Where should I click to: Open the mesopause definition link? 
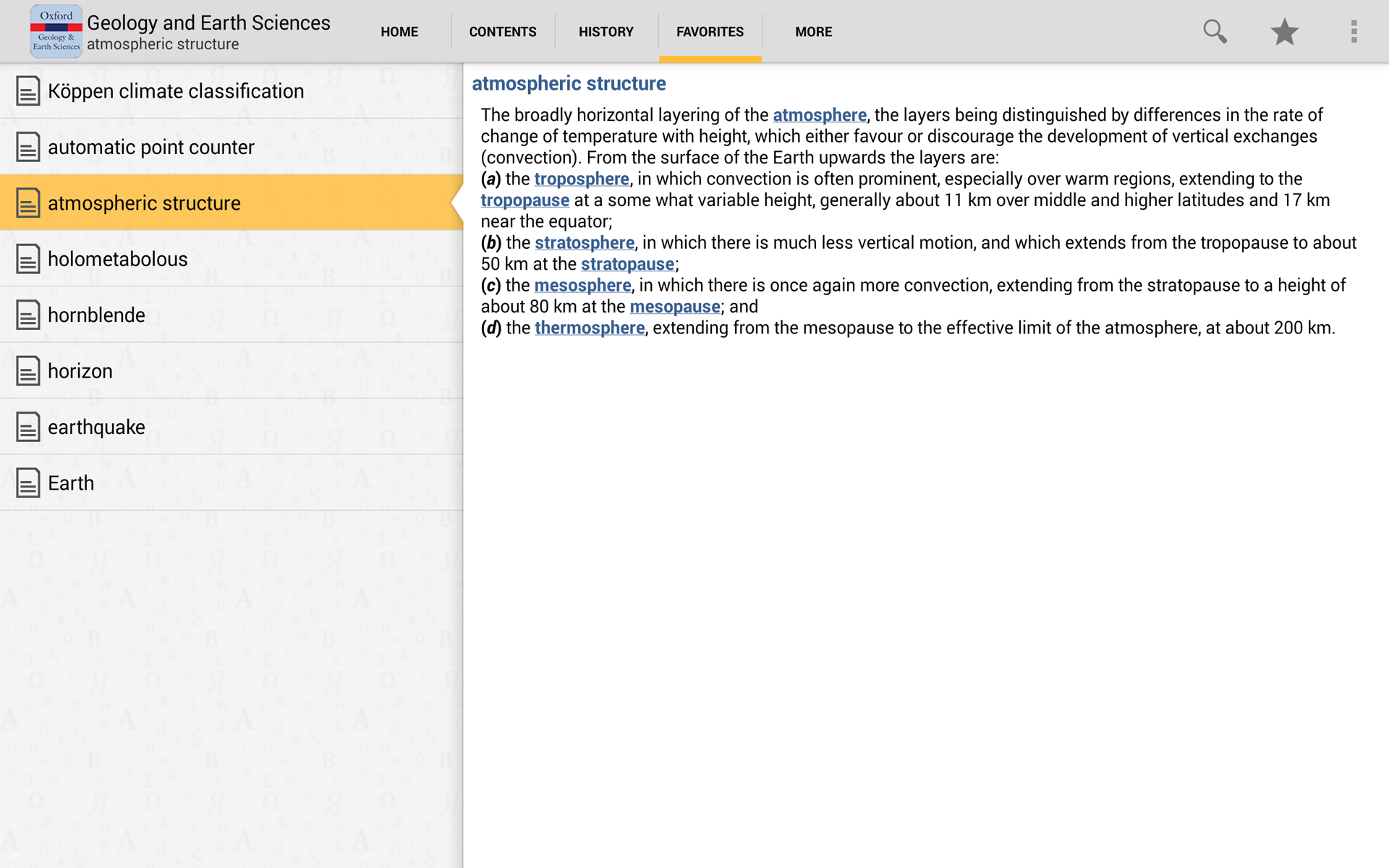tap(675, 307)
